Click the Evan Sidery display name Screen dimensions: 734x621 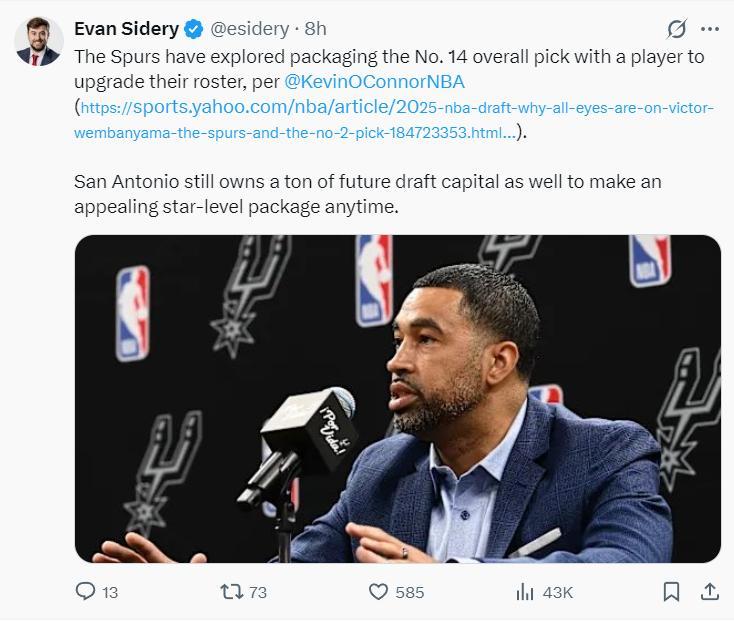tap(128, 28)
